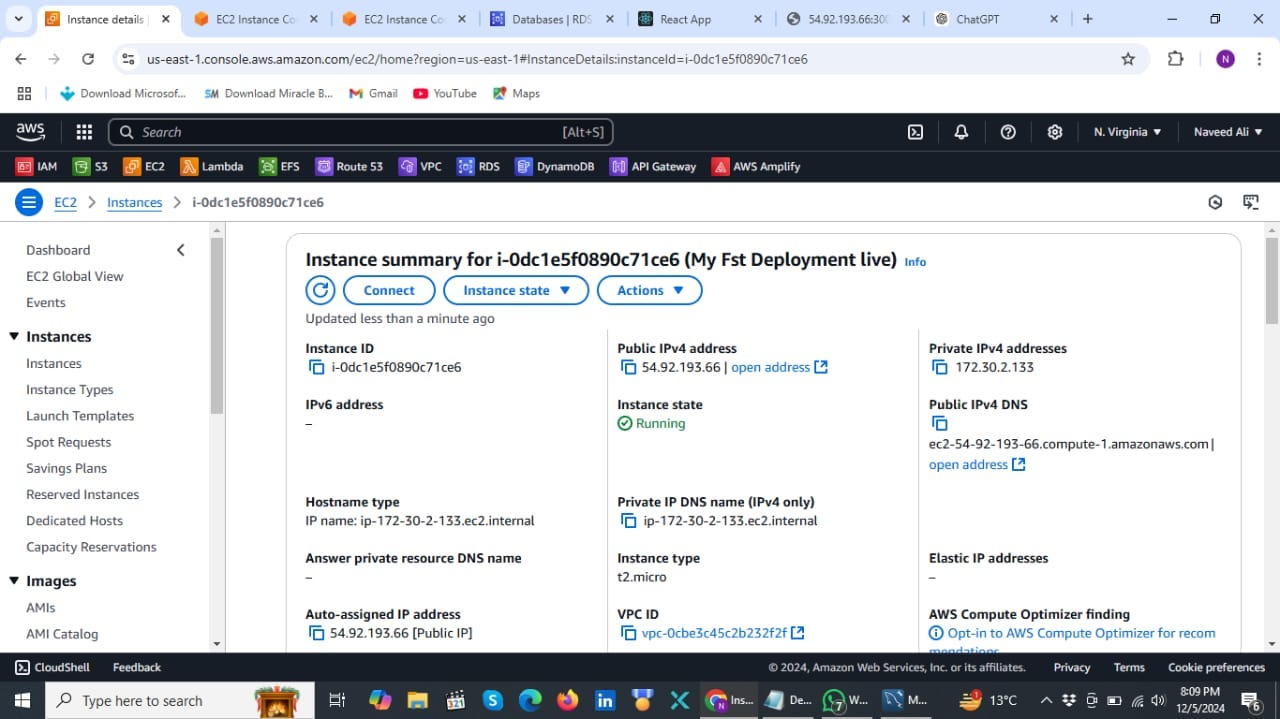Open address for public IPv4 54.92.193.66

(770, 367)
